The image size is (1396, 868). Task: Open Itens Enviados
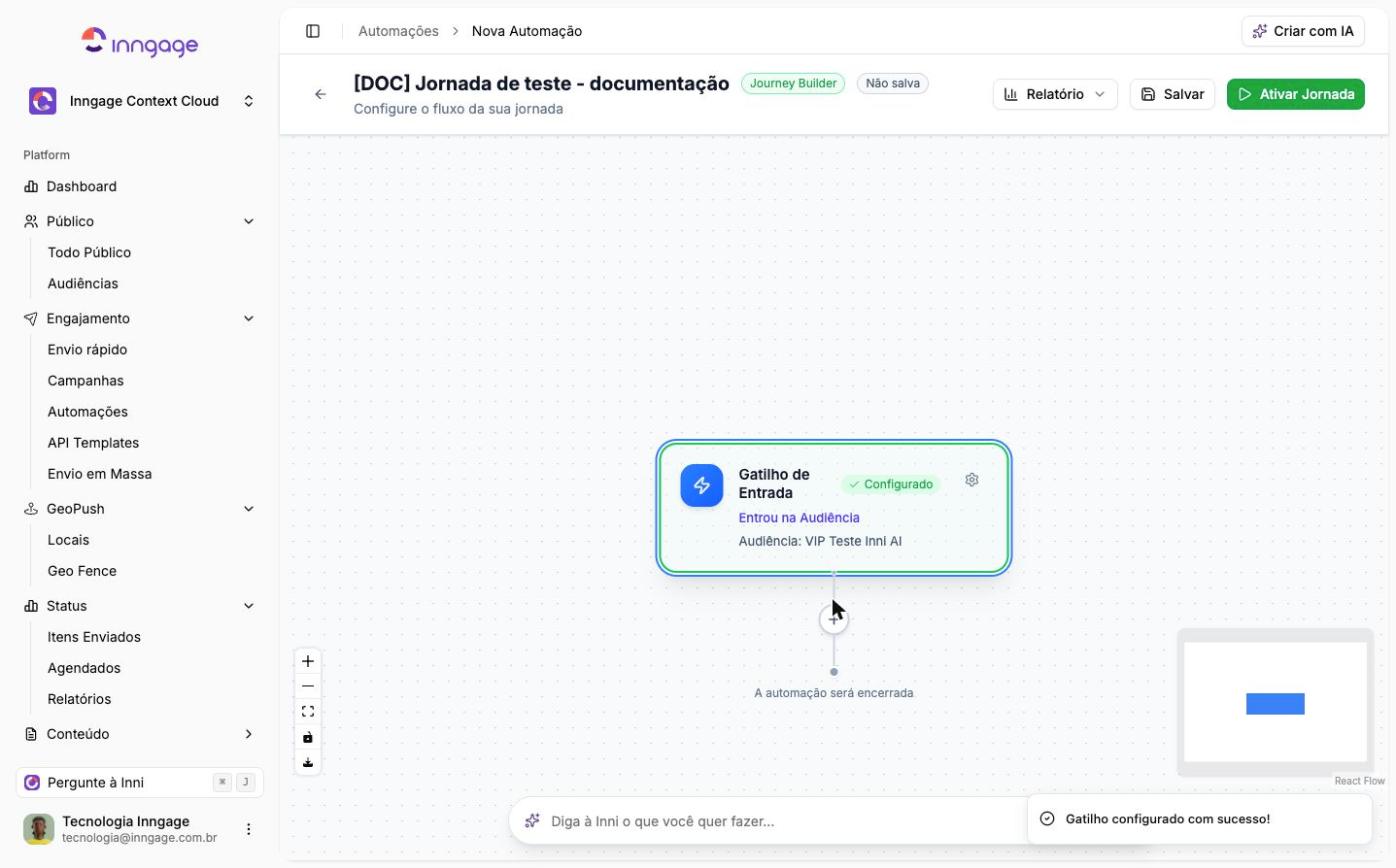point(94,637)
